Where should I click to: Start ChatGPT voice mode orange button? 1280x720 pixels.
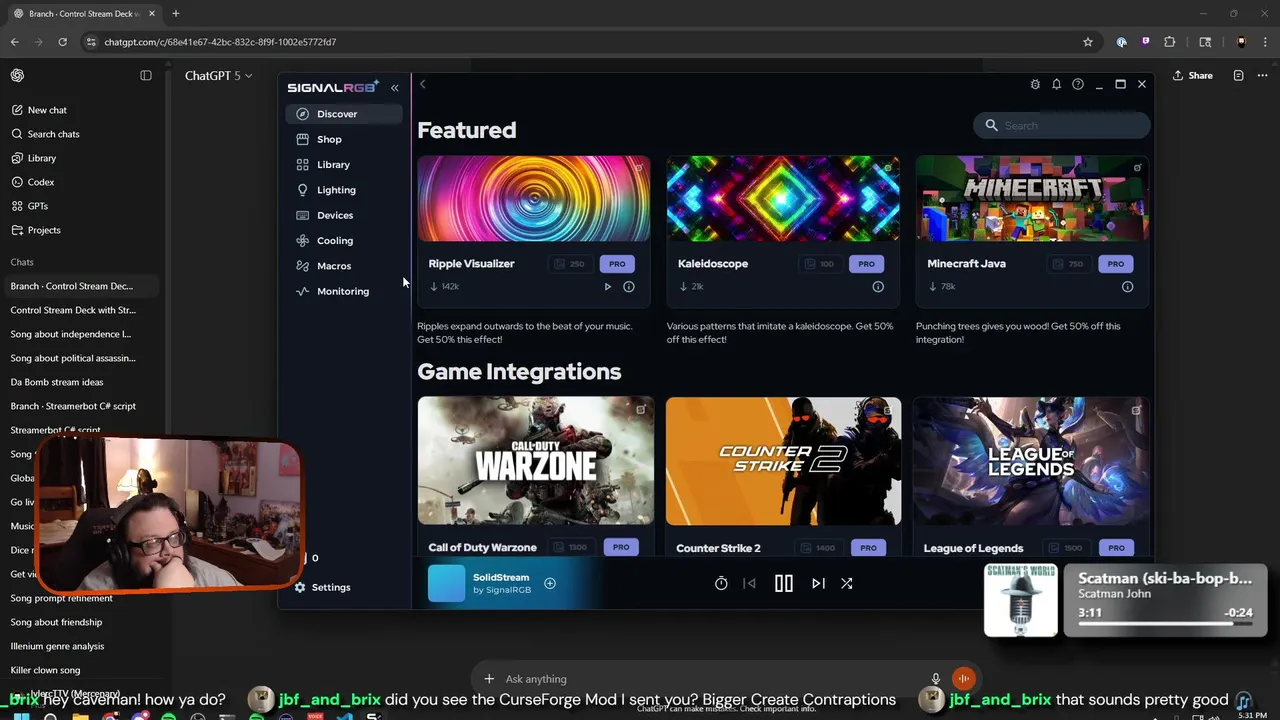pyautogui.click(x=963, y=679)
